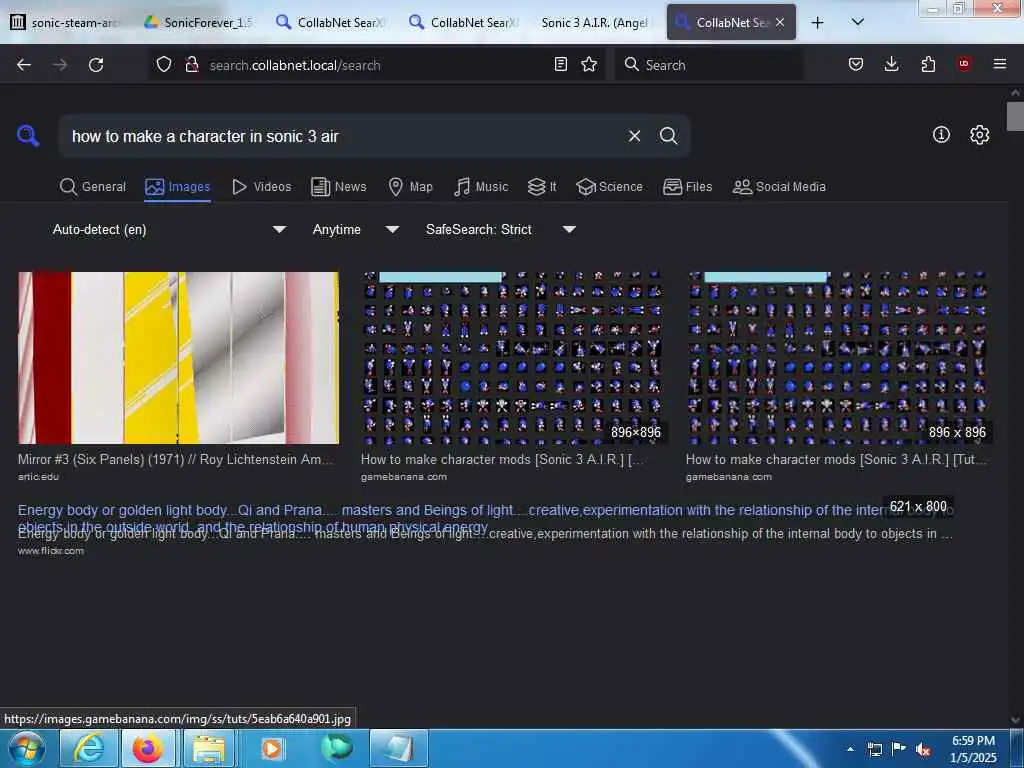Screen dimensions: 1024x768
Task: Go back to previous page
Action: click(x=24, y=65)
